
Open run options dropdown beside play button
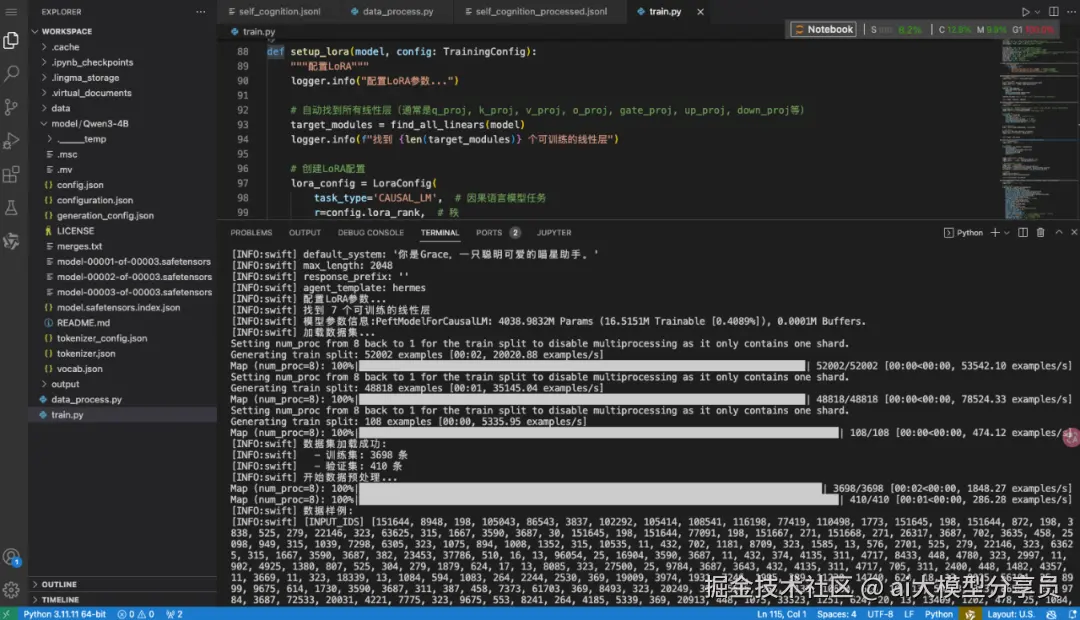tap(1037, 12)
